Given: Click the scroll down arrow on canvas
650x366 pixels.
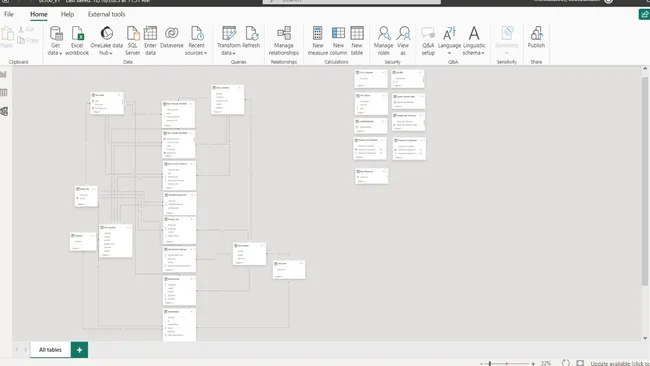Looking at the screenshot, I should (x=645, y=338).
